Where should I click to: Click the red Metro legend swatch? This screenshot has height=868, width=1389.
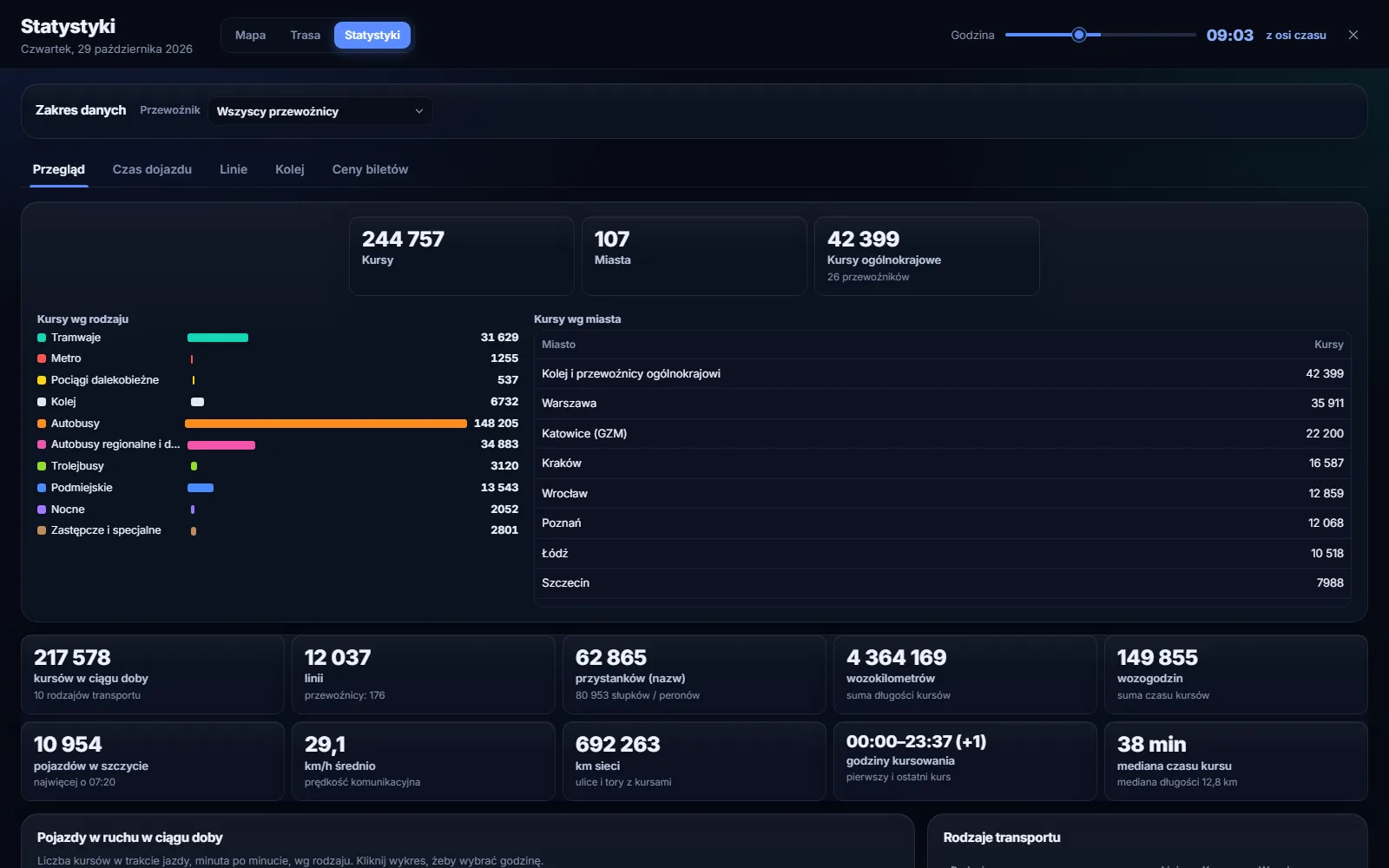coord(42,358)
